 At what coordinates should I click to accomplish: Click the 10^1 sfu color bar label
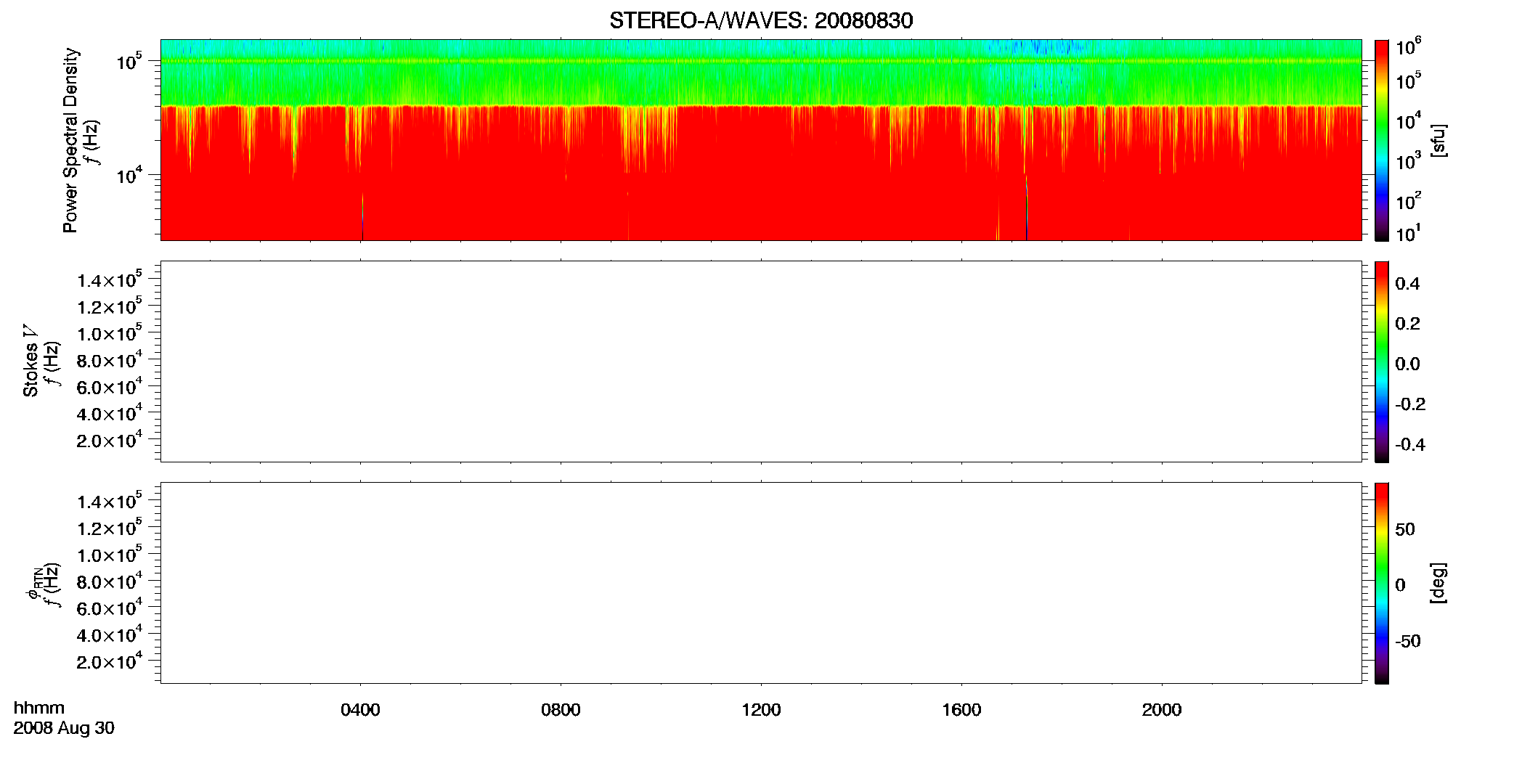coord(1408,233)
